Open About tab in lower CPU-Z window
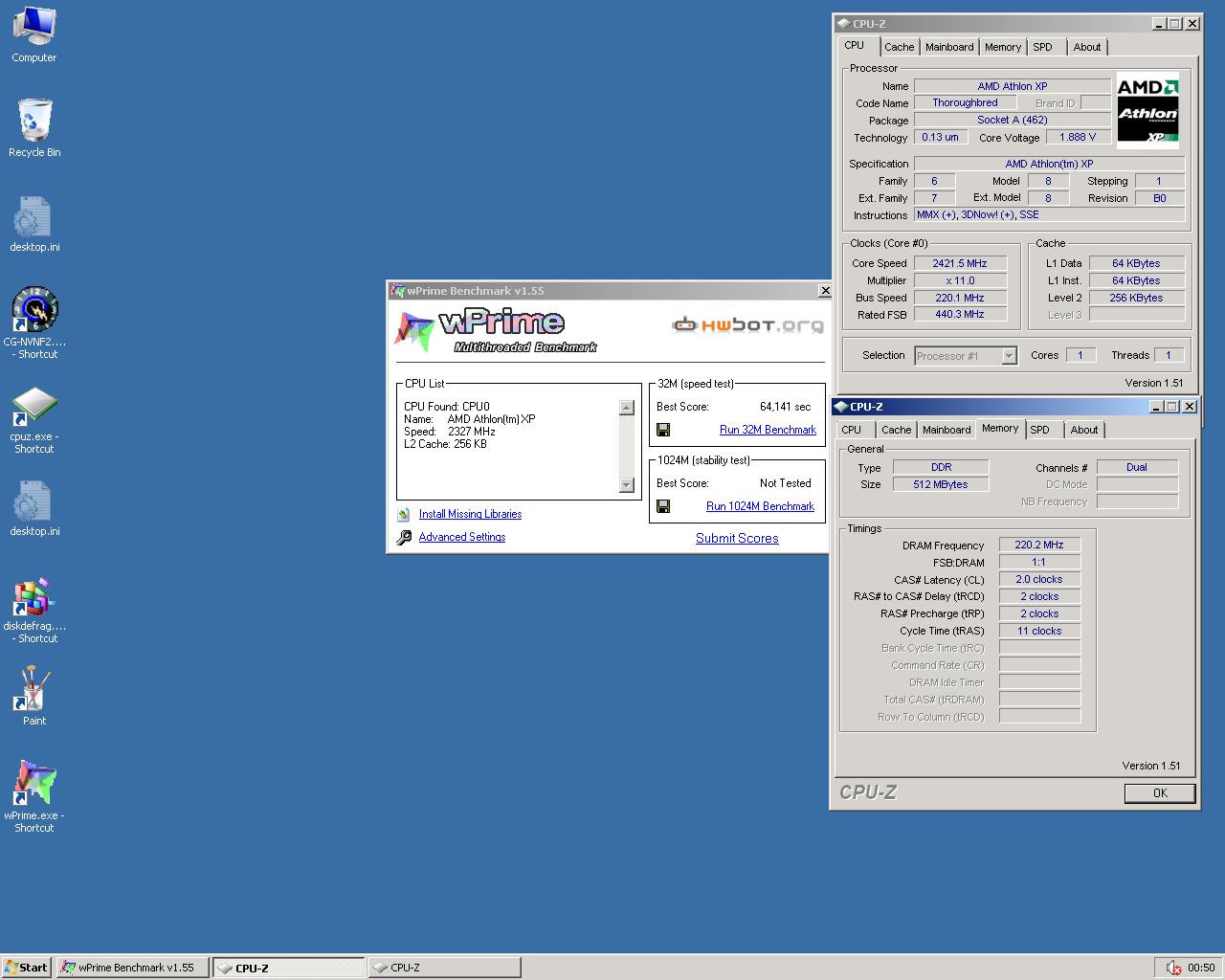 [x=1084, y=430]
